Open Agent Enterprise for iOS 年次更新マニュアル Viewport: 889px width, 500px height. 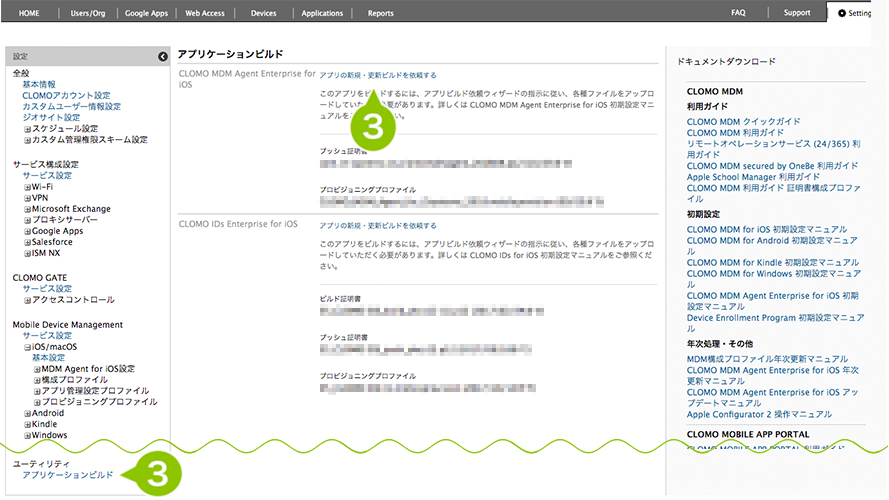(x=772, y=376)
